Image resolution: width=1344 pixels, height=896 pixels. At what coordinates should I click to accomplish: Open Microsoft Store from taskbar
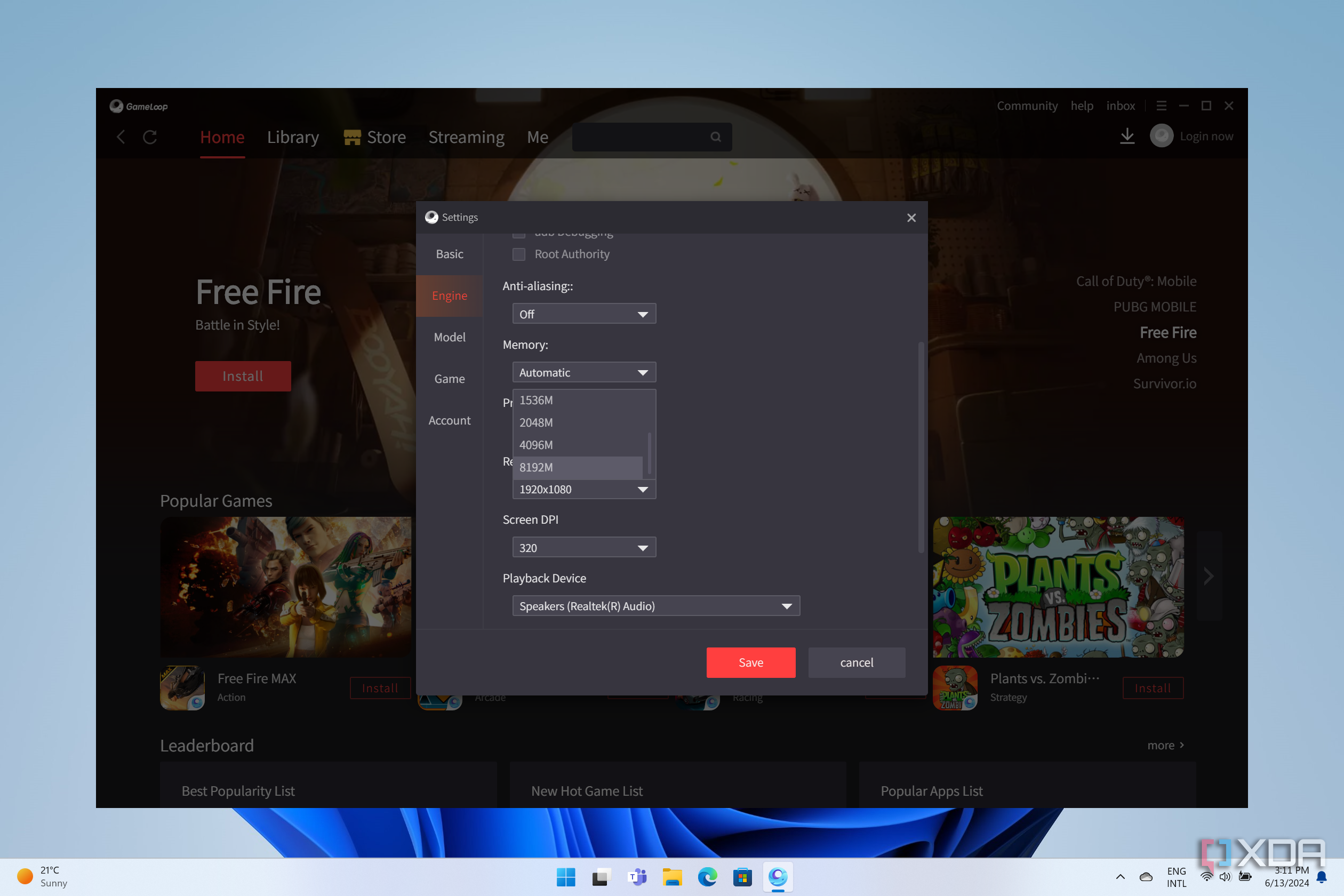[x=743, y=877]
